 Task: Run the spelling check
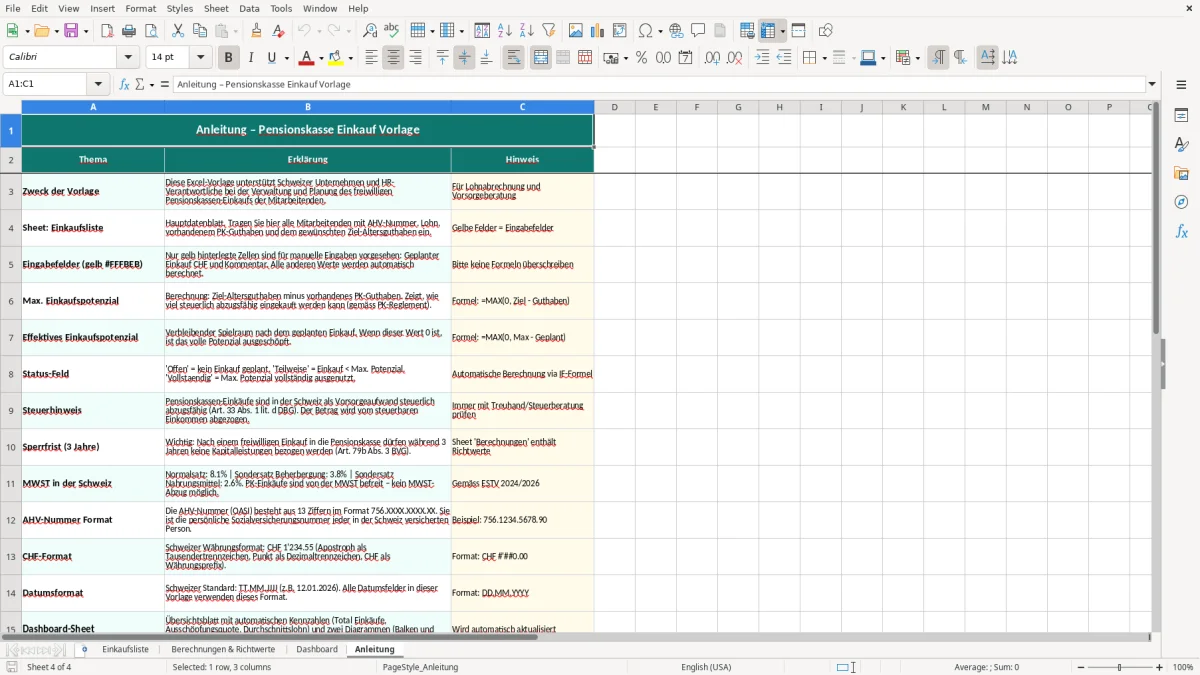[392, 31]
